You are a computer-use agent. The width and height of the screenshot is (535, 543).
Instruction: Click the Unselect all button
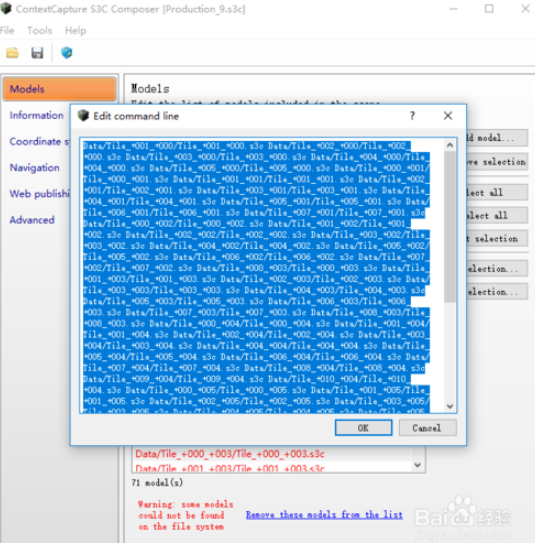[x=497, y=215]
